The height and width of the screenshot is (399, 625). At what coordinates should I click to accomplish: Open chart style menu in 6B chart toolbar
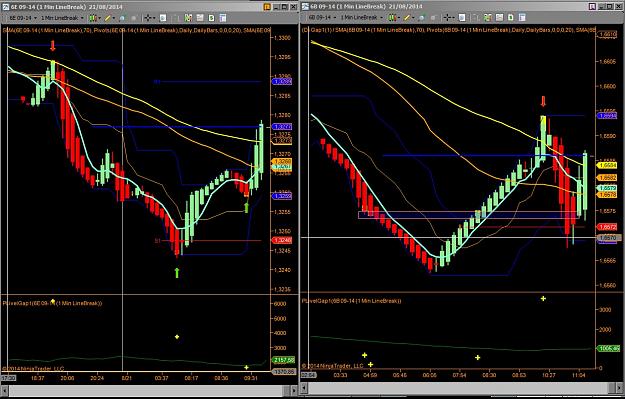click(x=392, y=18)
